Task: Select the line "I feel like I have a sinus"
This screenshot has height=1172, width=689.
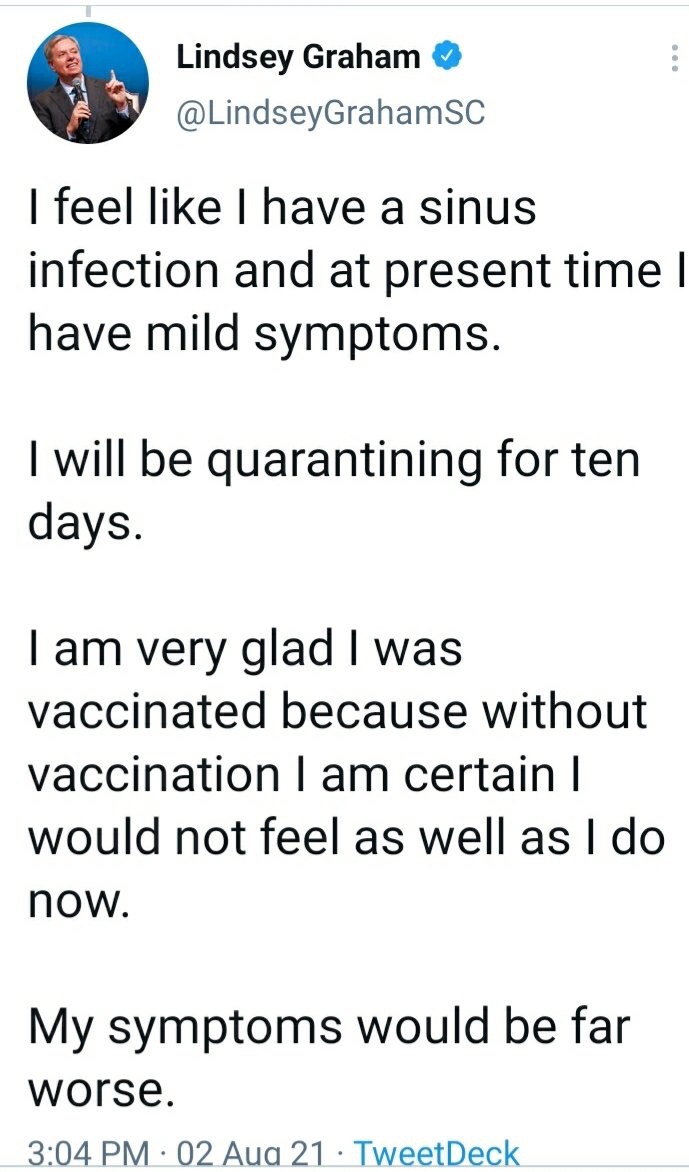Action: (x=282, y=207)
